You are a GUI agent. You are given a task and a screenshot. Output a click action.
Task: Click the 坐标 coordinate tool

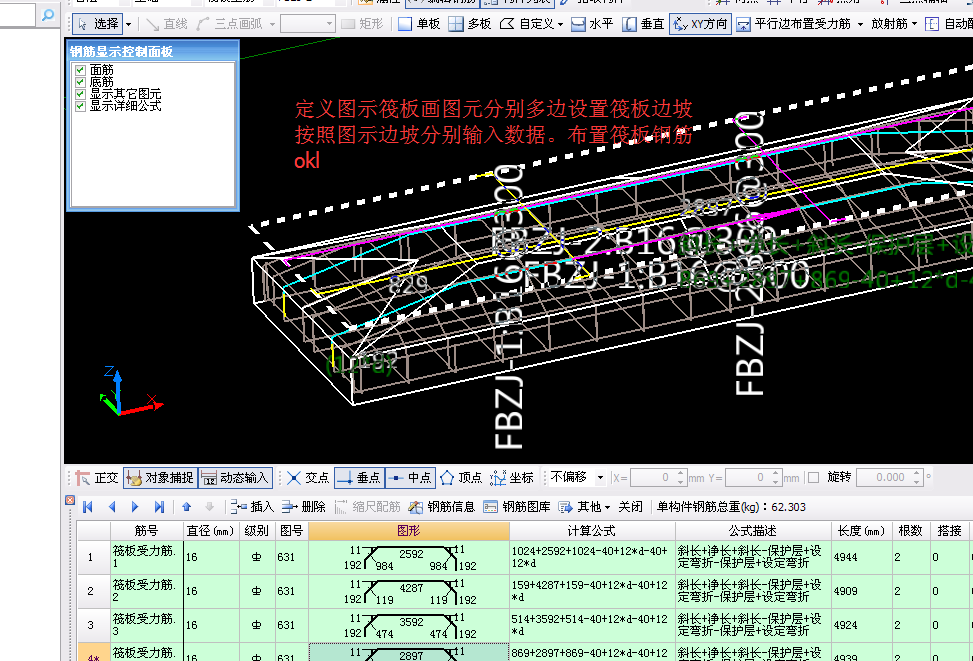512,477
